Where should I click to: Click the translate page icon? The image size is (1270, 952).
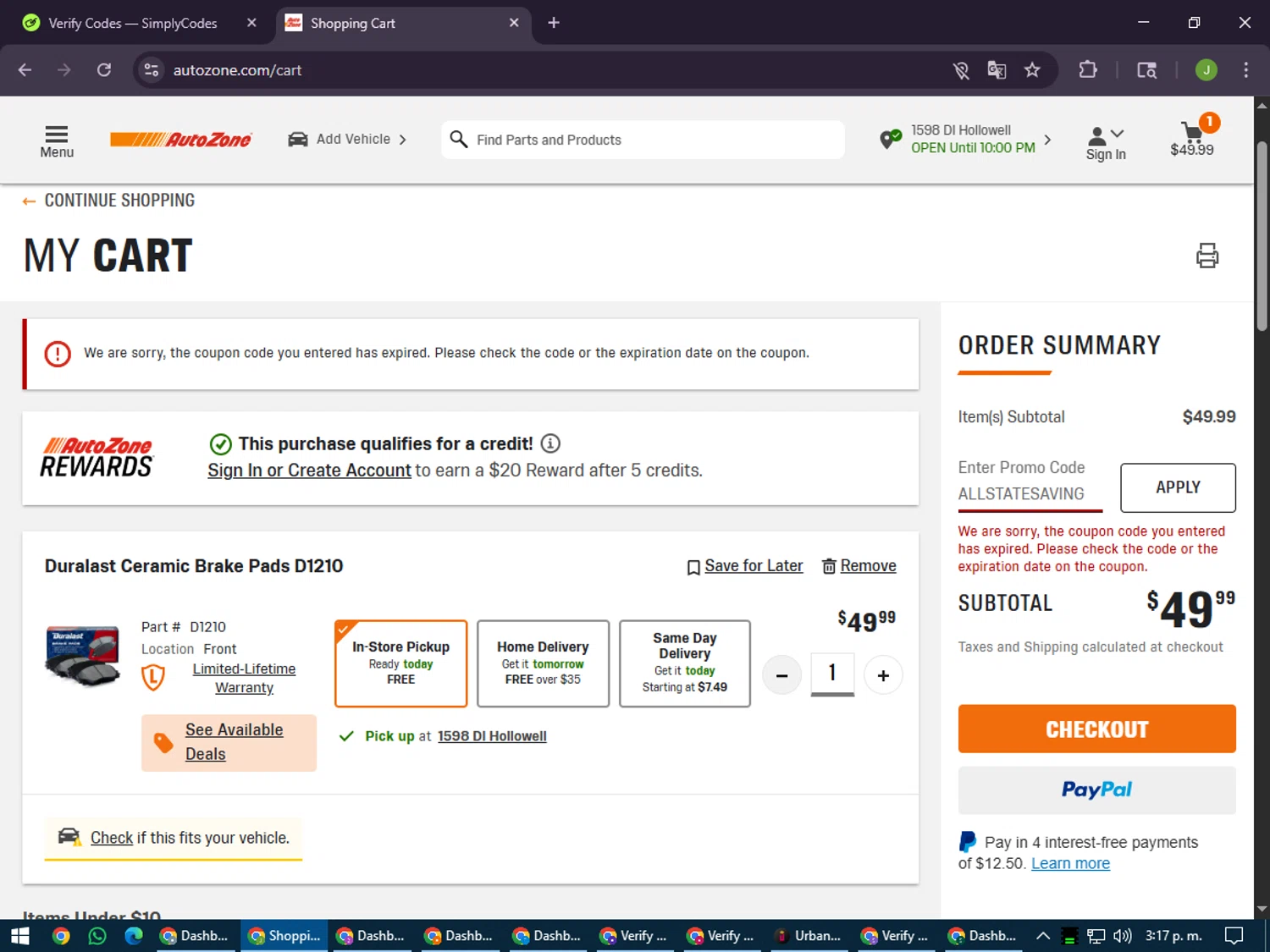(x=997, y=70)
